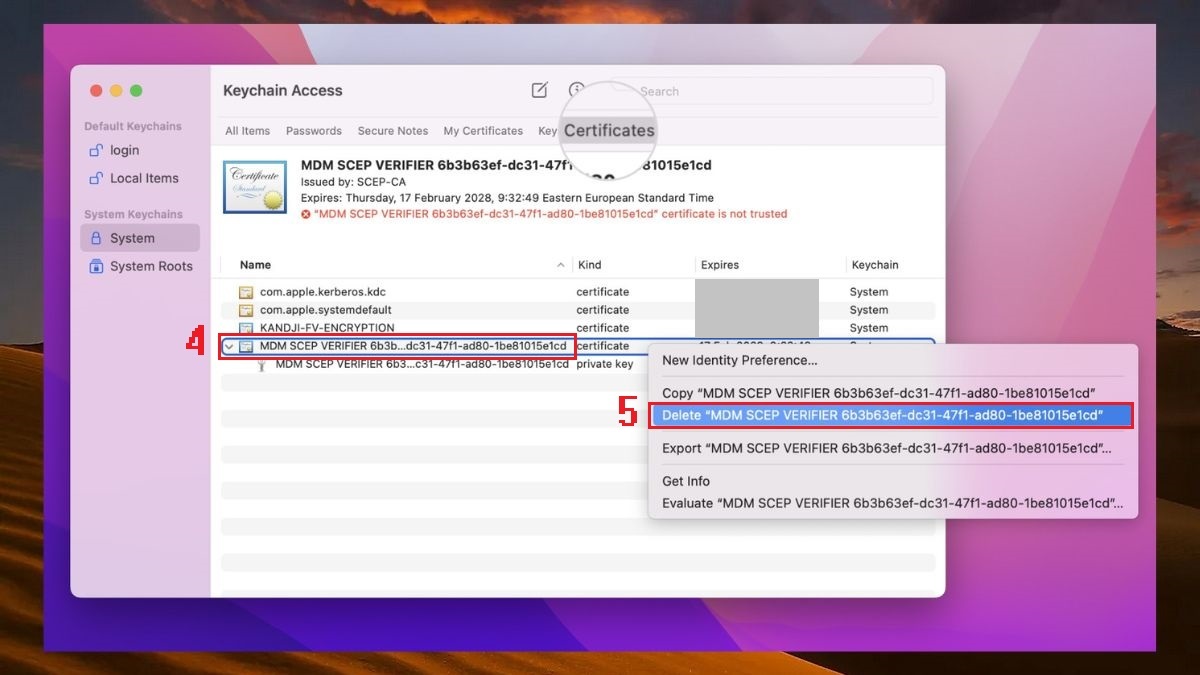Click the certificate expiry date line in header
The height and width of the screenshot is (675, 1200).
507,198
